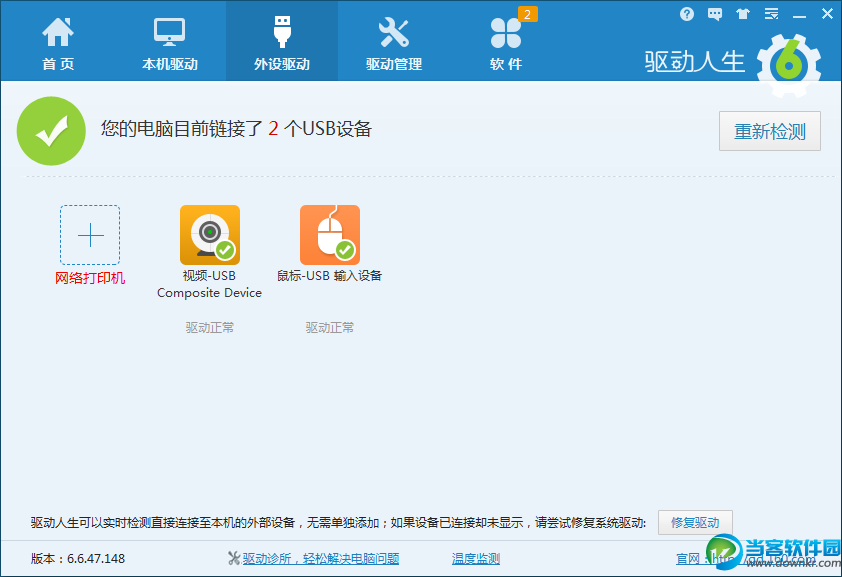842x577 pixels.
Task: Click 重新检测 button
Action: coord(770,131)
